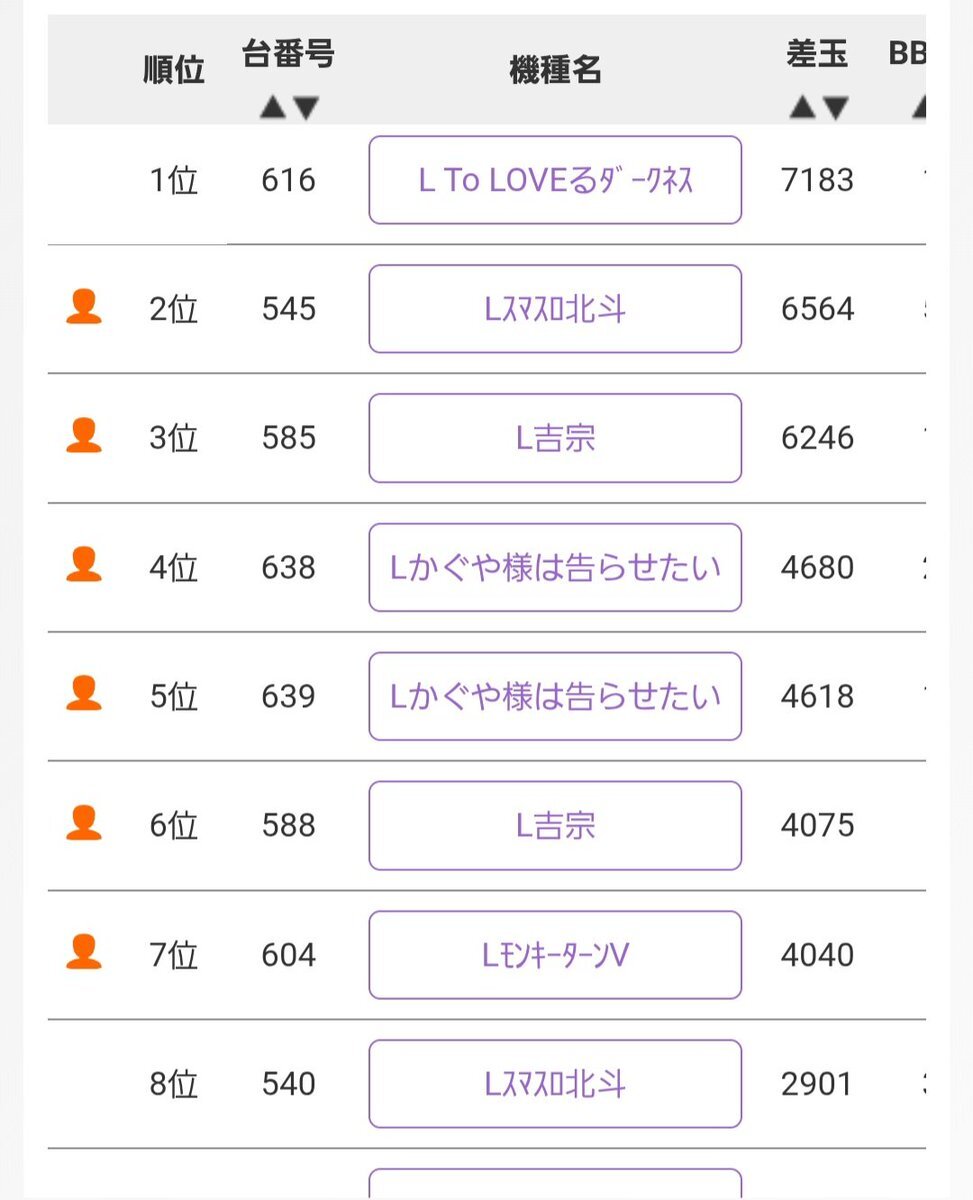Click the person icon in the 6位 row

click(84, 823)
